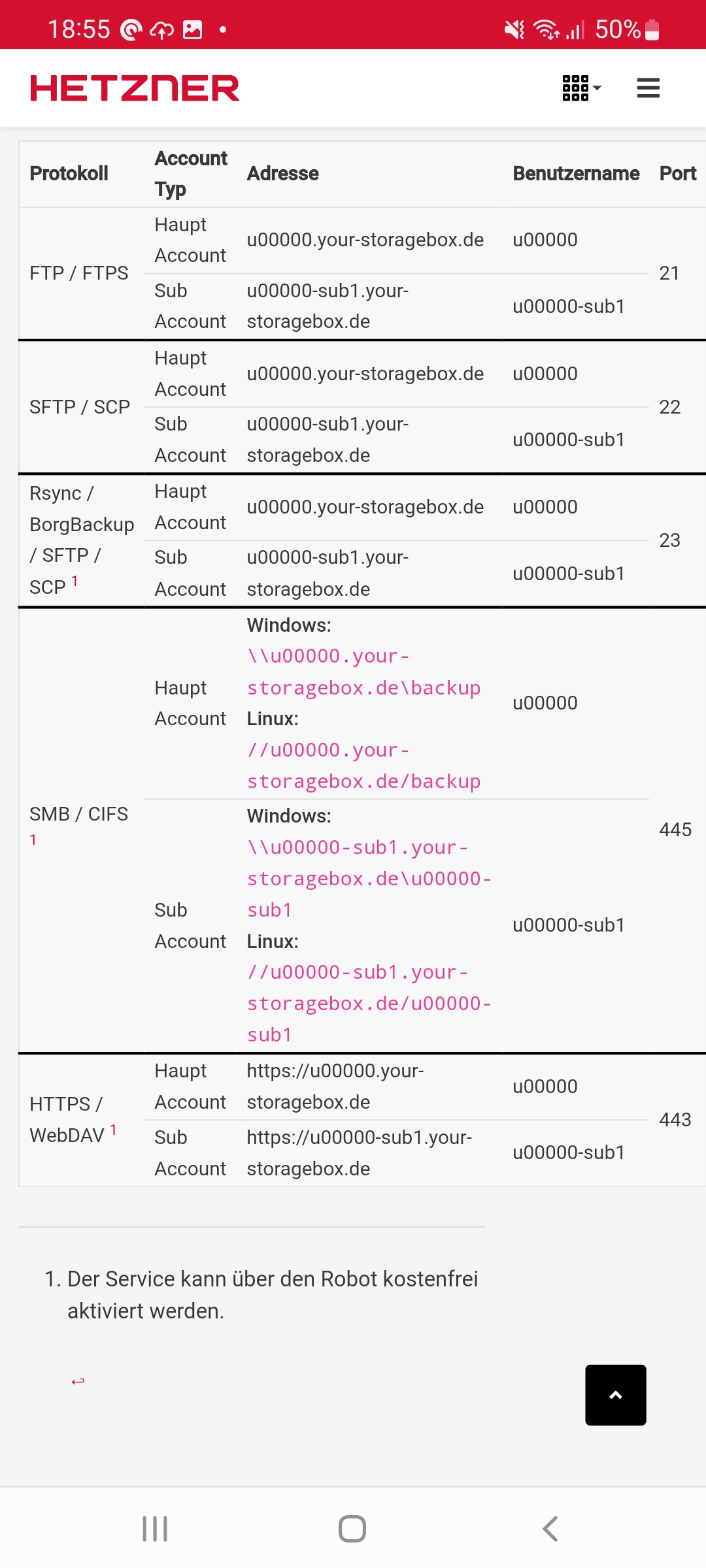The height and width of the screenshot is (1568, 706).
Task: Click footnote 1 next to SMB / CIFS
Action: [33, 839]
